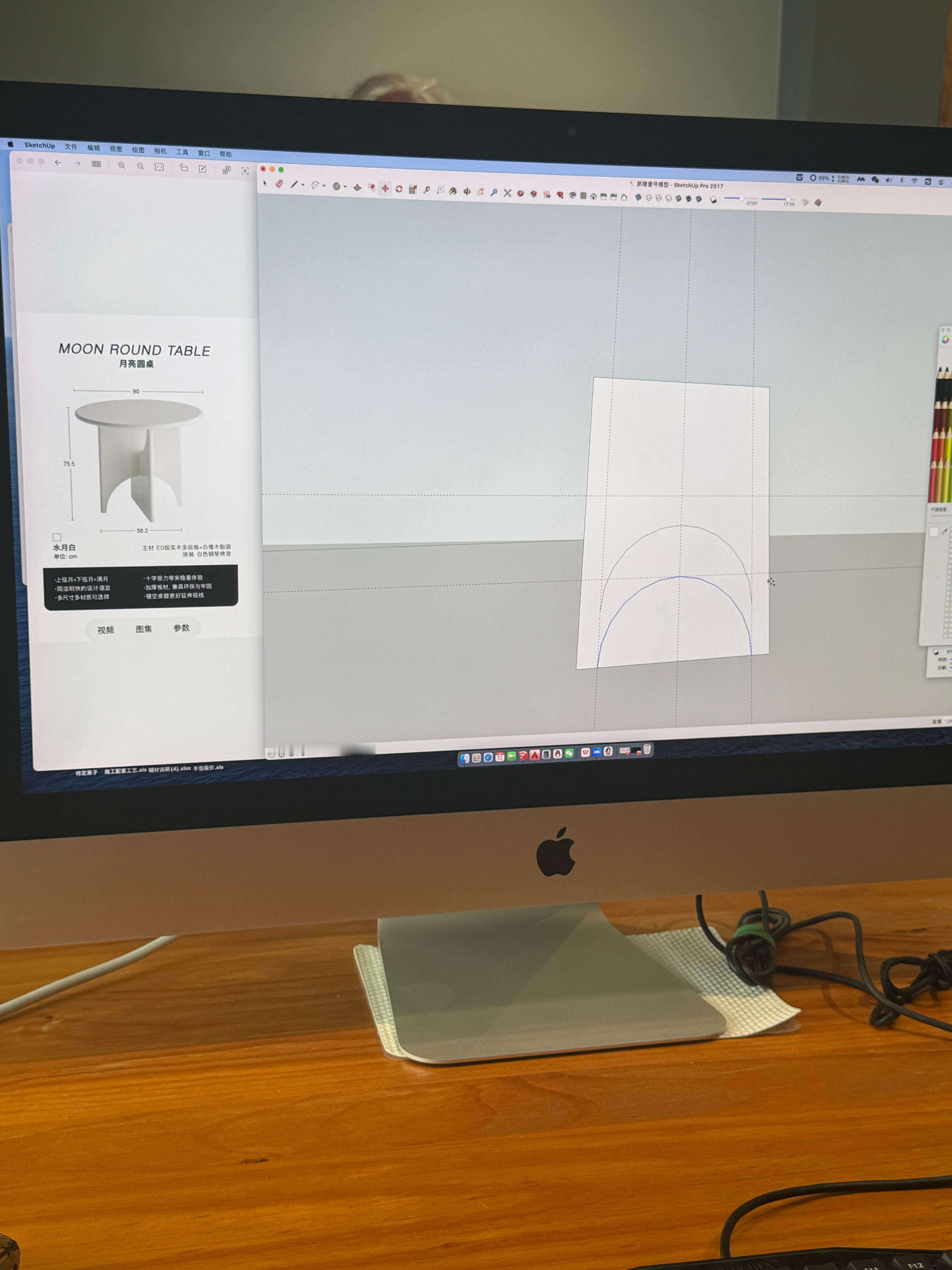This screenshot has width=952, height=1270.
Task: Open the 编辑 menu
Action: (x=94, y=148)
